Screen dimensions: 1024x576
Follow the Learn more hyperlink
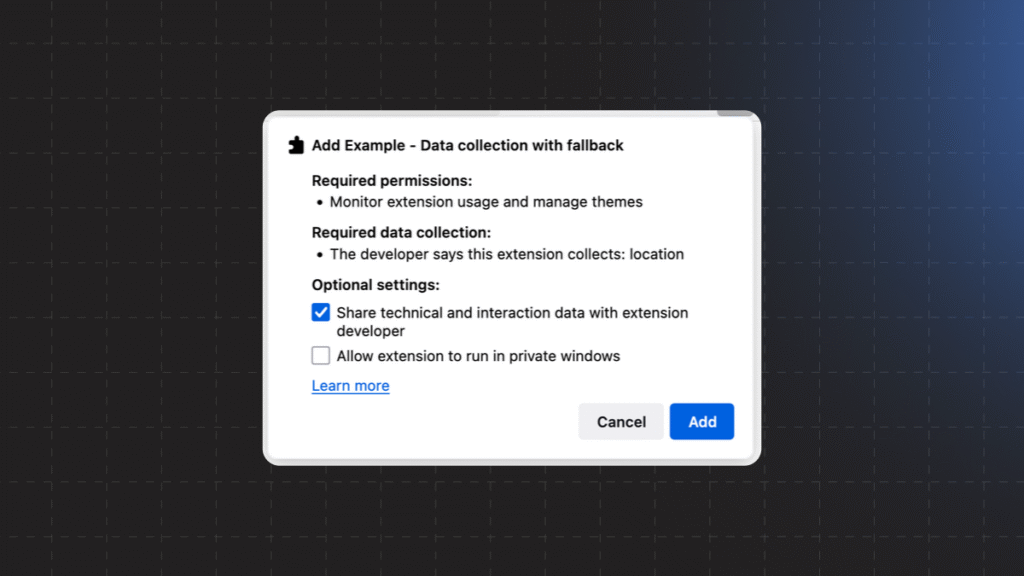(350, 386)
